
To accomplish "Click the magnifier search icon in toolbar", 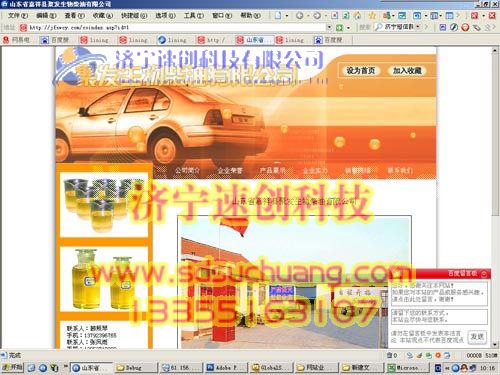I will pyautogui.click(x=378, y=27).
